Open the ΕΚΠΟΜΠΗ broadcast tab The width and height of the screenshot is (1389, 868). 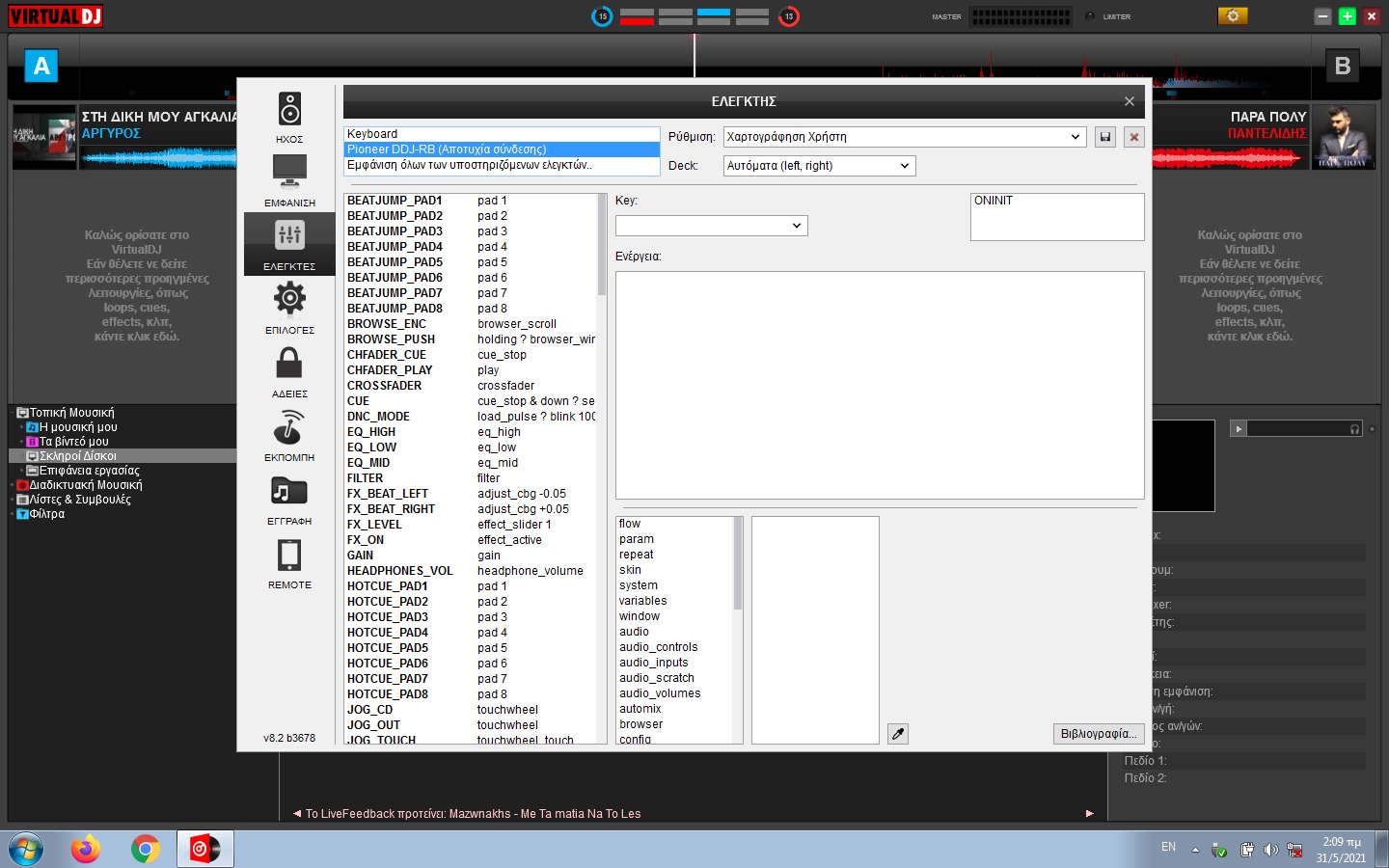(289, 435)
